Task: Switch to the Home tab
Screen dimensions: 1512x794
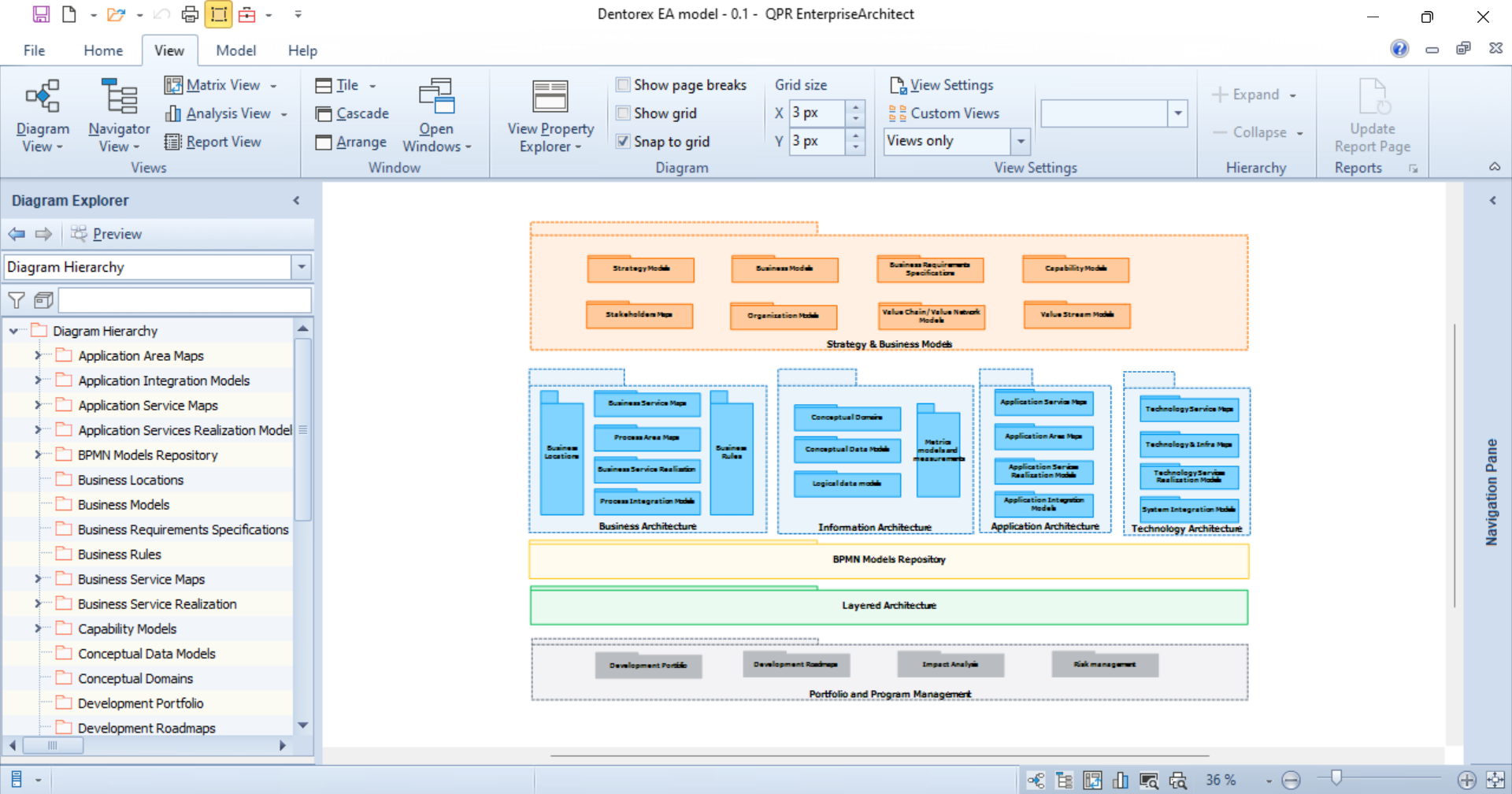Action: (x=103, y=50)
